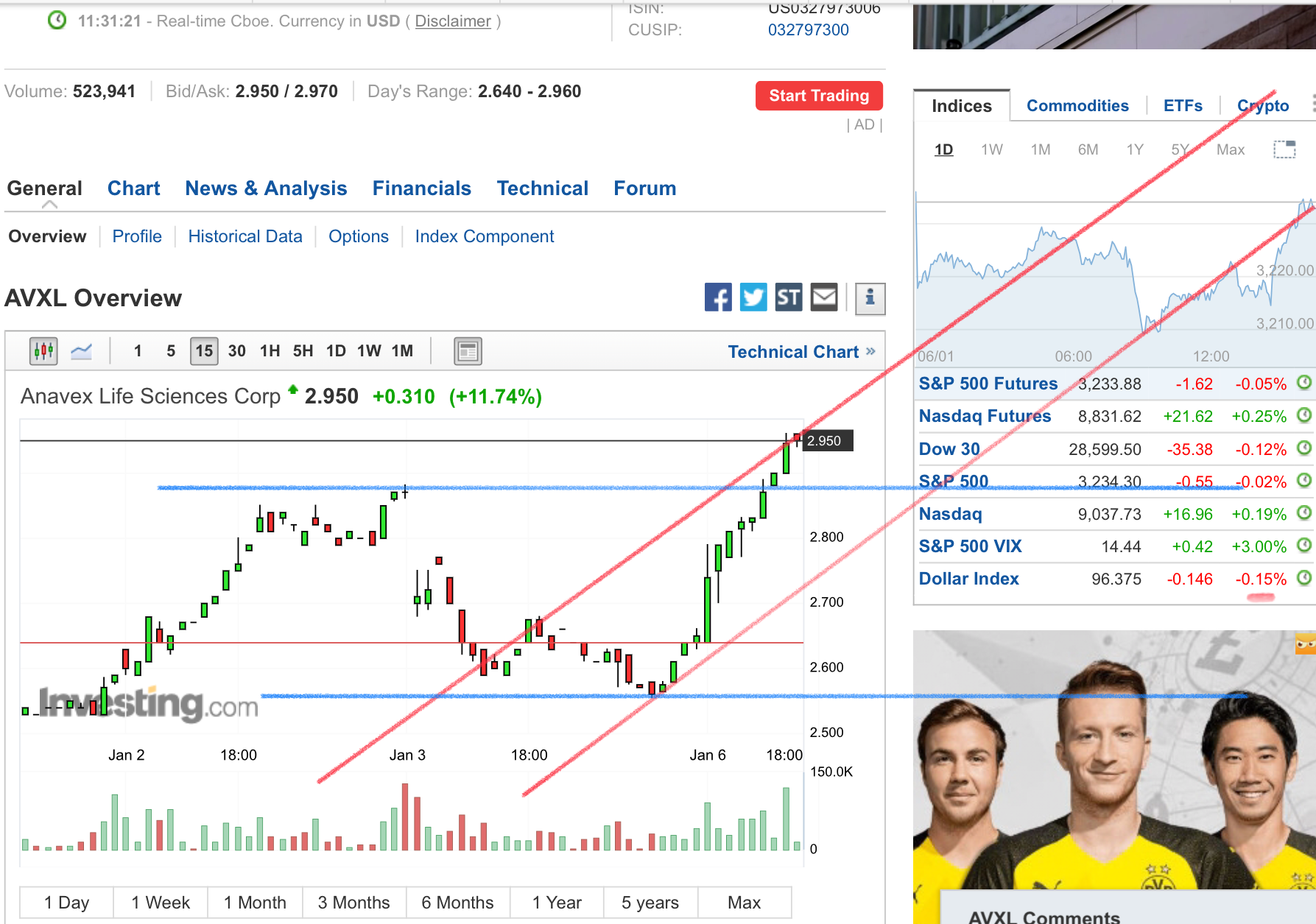Set chart range to 1 Year

click(x=557, y=902)
